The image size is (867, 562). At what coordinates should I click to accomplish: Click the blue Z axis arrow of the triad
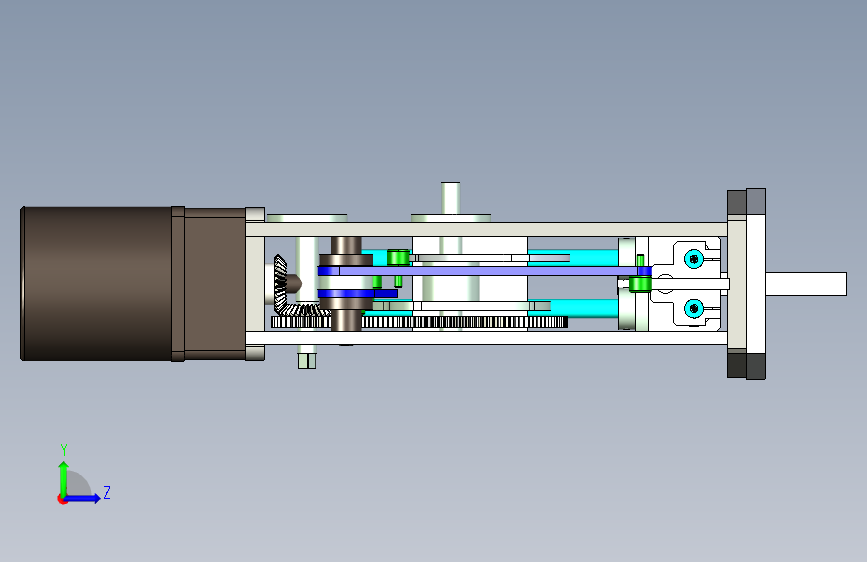pyautogui.click(x=83, y=498)
